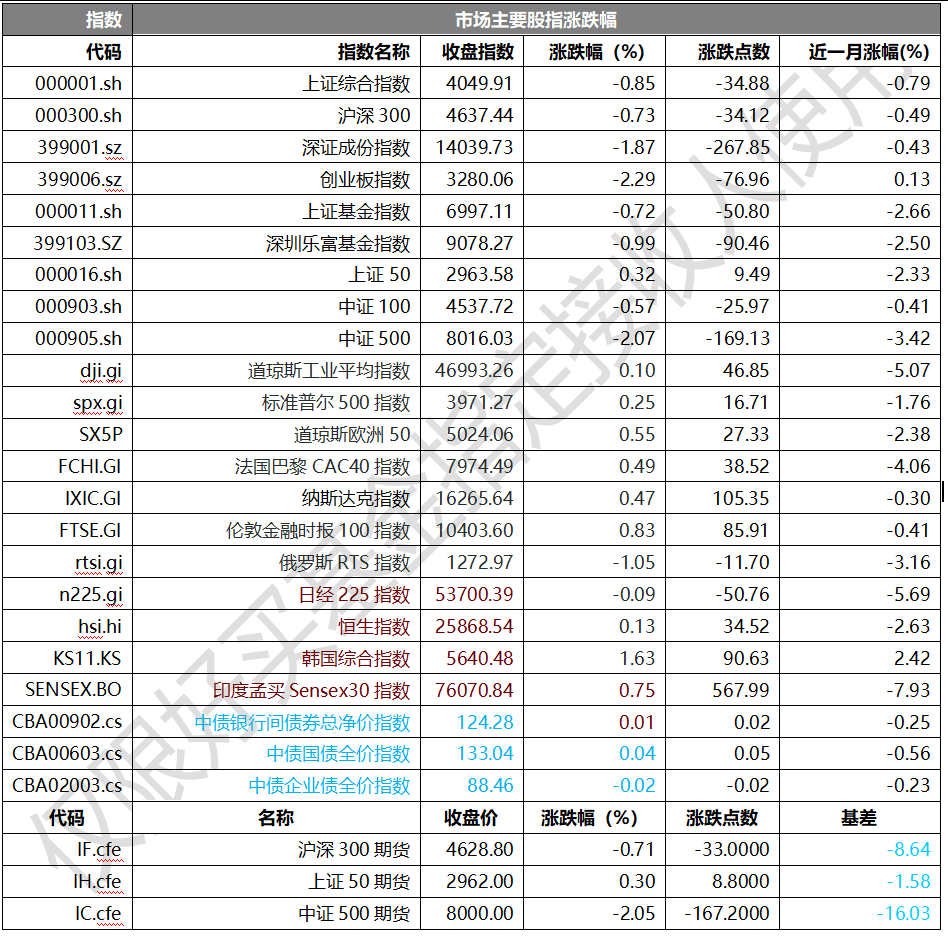Screen dimensions: 948x936
Task: Click blue 中债银行间债券总净价指数 text
Action: tap(302, 722)
